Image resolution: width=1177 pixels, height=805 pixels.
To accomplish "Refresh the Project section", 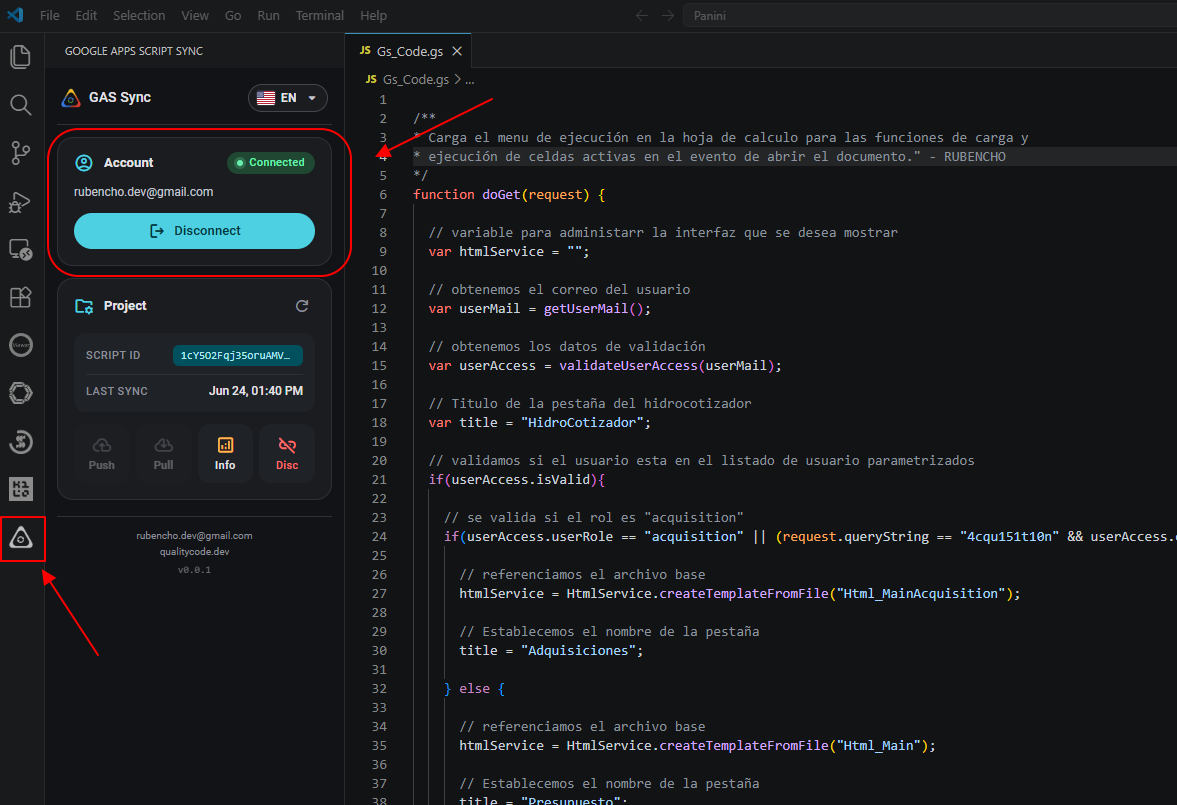I will click(x=302, y=306).
